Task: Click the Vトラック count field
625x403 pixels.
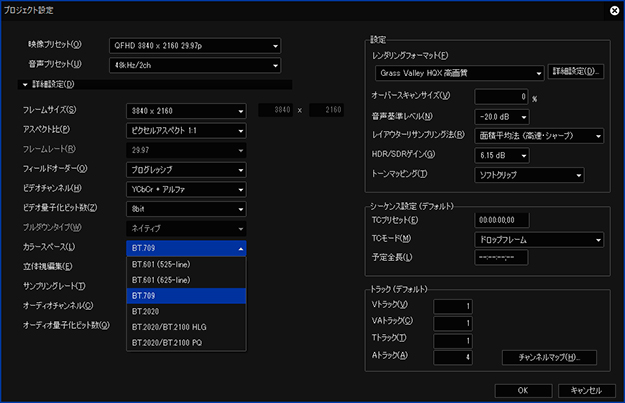Action: point(453,307)
